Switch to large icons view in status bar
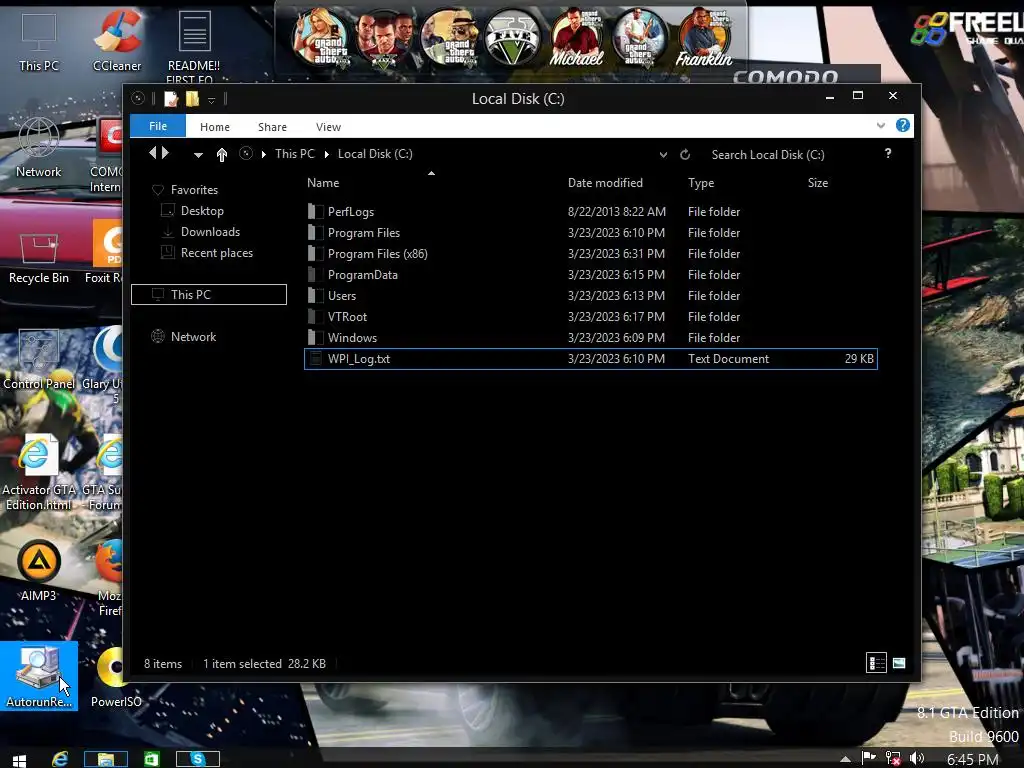This screenshot has width=1024, height=768. coord(899,663)
